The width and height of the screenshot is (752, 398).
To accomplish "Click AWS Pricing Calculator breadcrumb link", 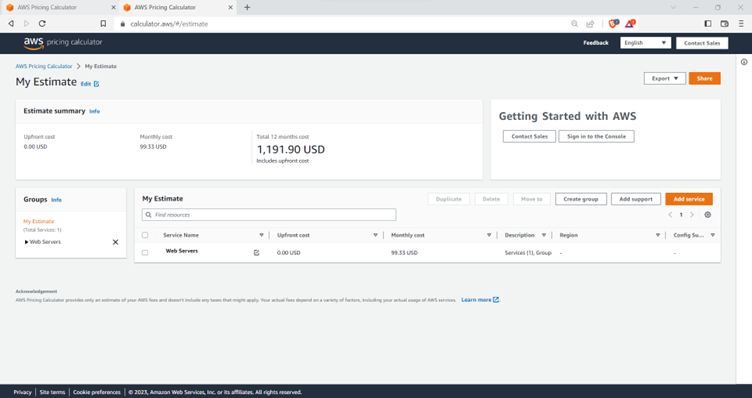I will [x=44, y=66].
